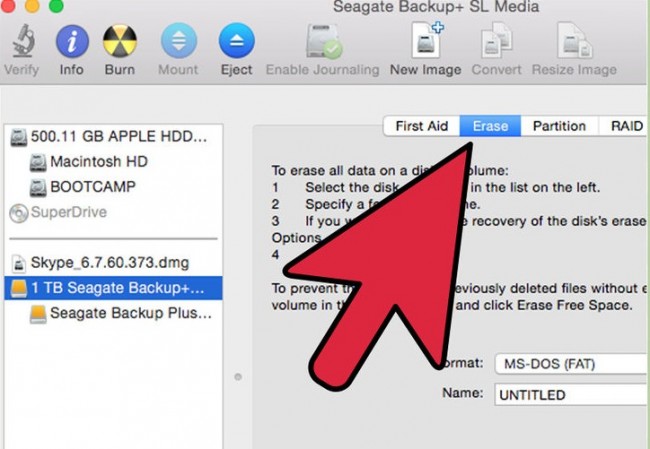Click the Resize Image icon
This screenshot has height=449, width=650.
(575, 40)
